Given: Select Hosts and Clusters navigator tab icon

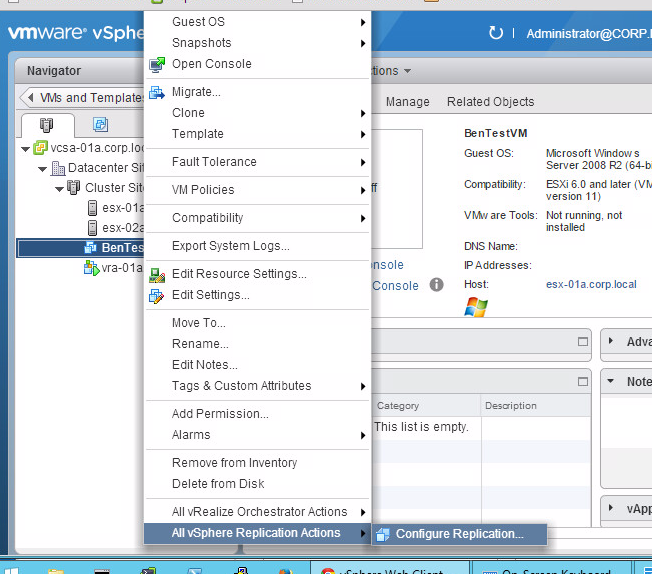Looking at the screenshot, I should (x=46, y=124).
